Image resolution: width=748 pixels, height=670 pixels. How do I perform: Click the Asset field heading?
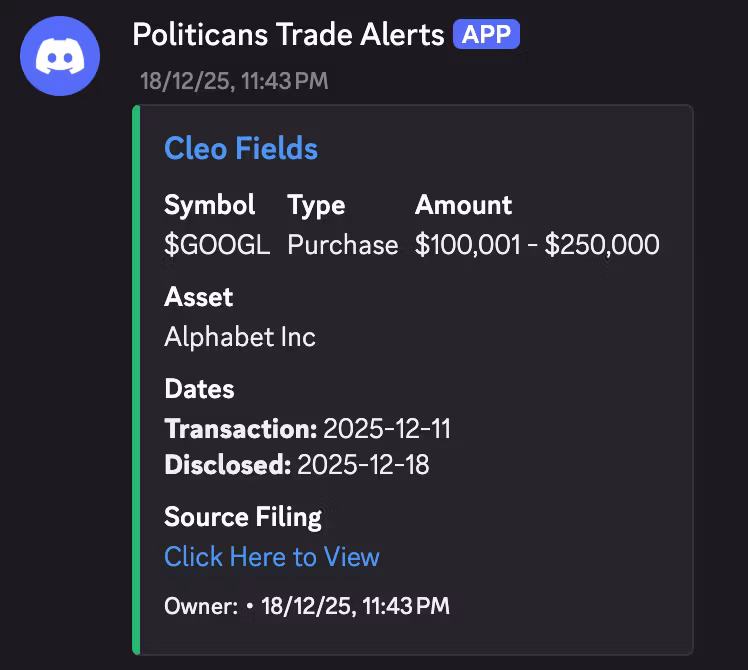(199, 297)
